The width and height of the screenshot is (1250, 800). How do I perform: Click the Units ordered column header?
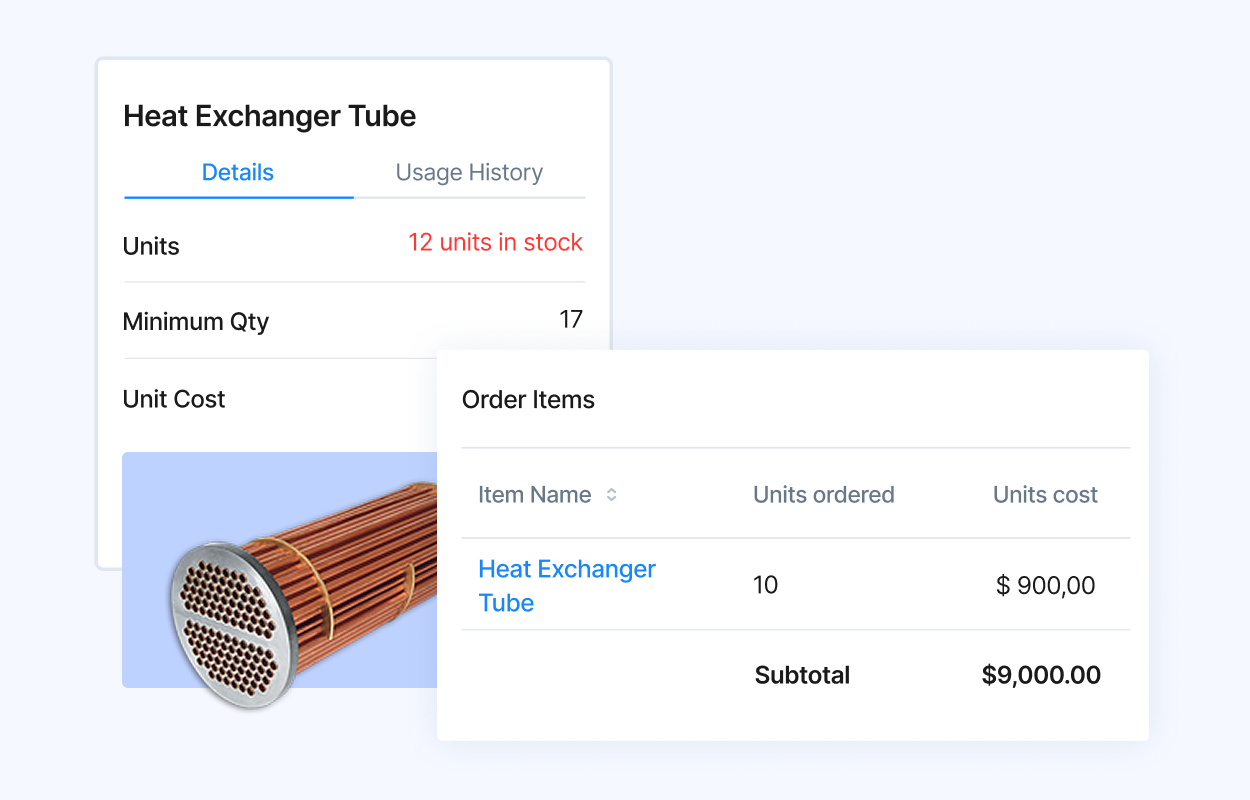tap(823, 495)
